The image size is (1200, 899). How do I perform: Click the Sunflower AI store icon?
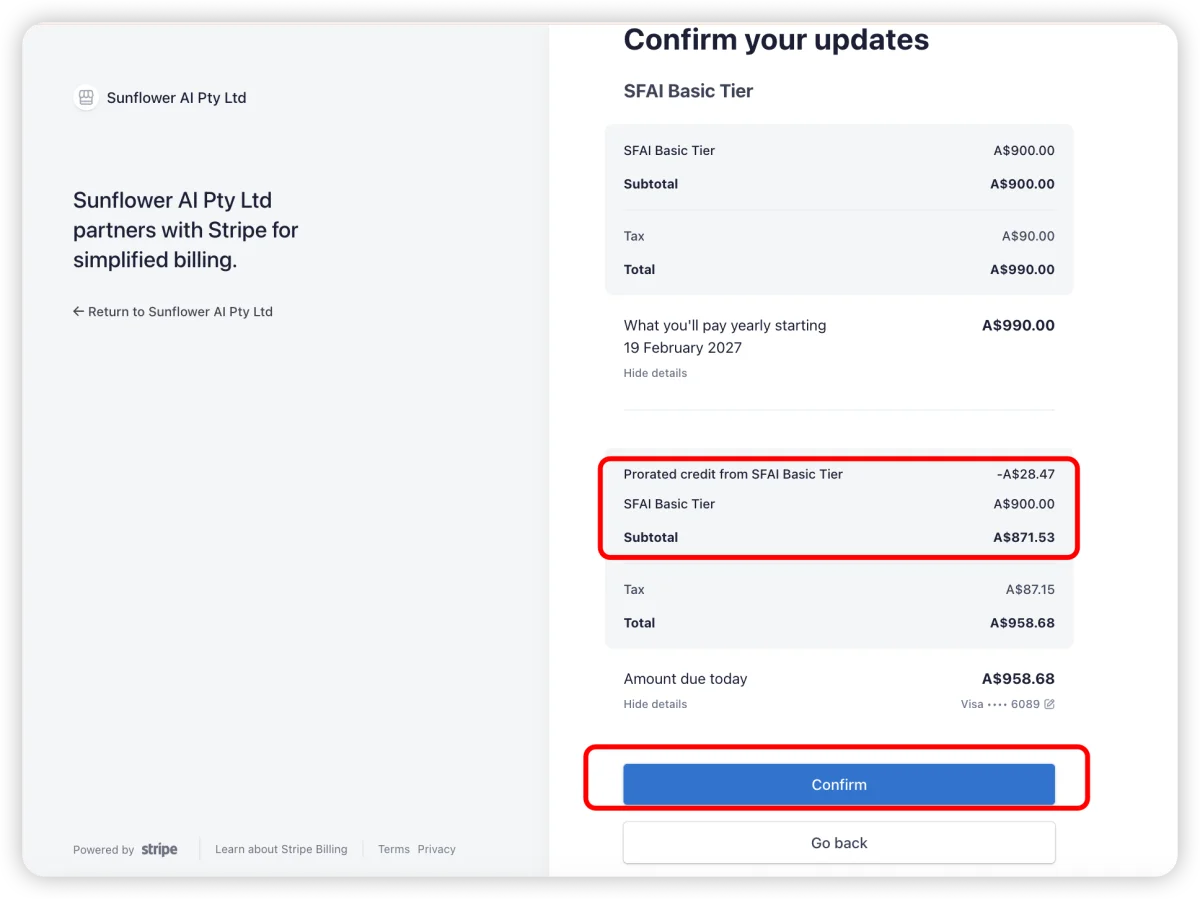(x=86, y=98)
